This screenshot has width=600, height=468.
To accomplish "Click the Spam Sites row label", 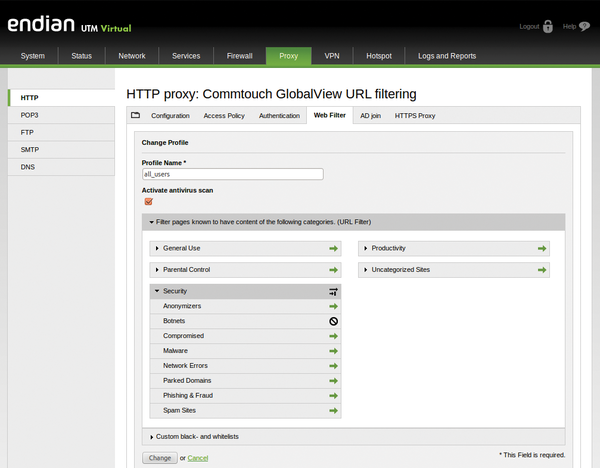I will 179,411.
